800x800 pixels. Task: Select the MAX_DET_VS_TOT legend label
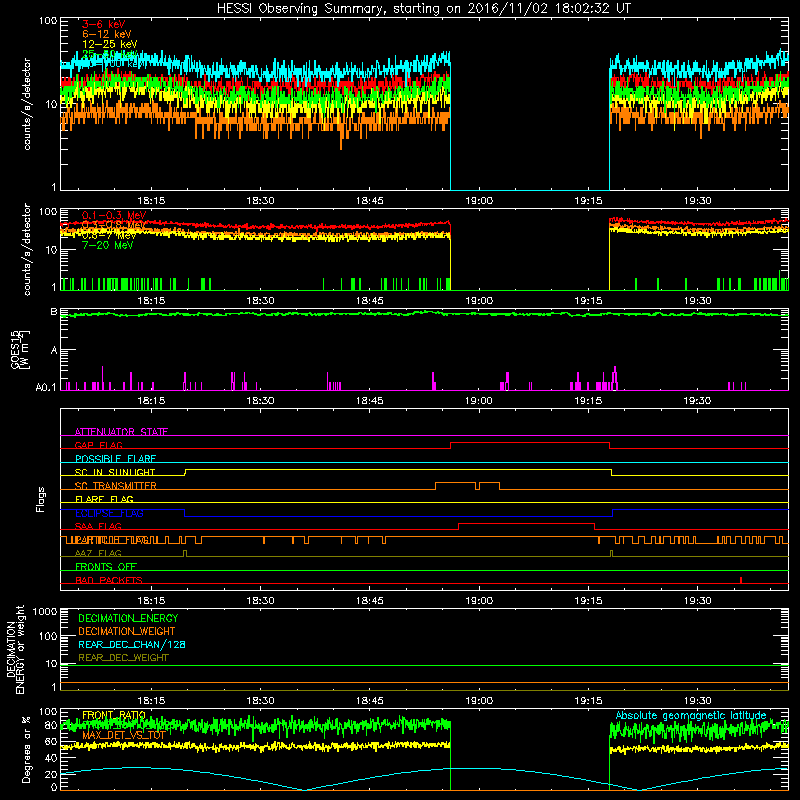coord(124,735)
